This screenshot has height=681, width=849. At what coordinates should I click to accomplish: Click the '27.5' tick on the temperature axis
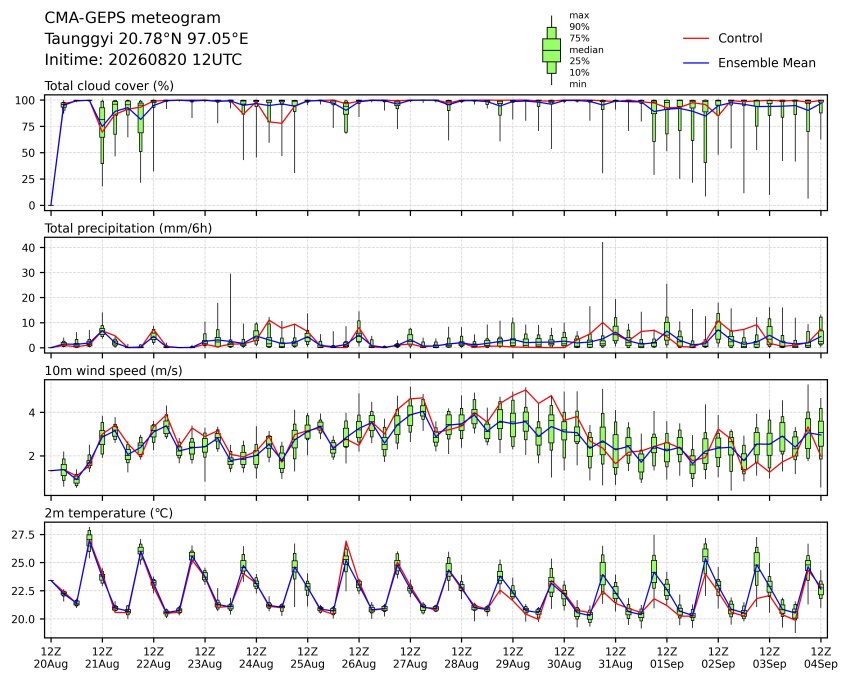[x=23, y=535]
